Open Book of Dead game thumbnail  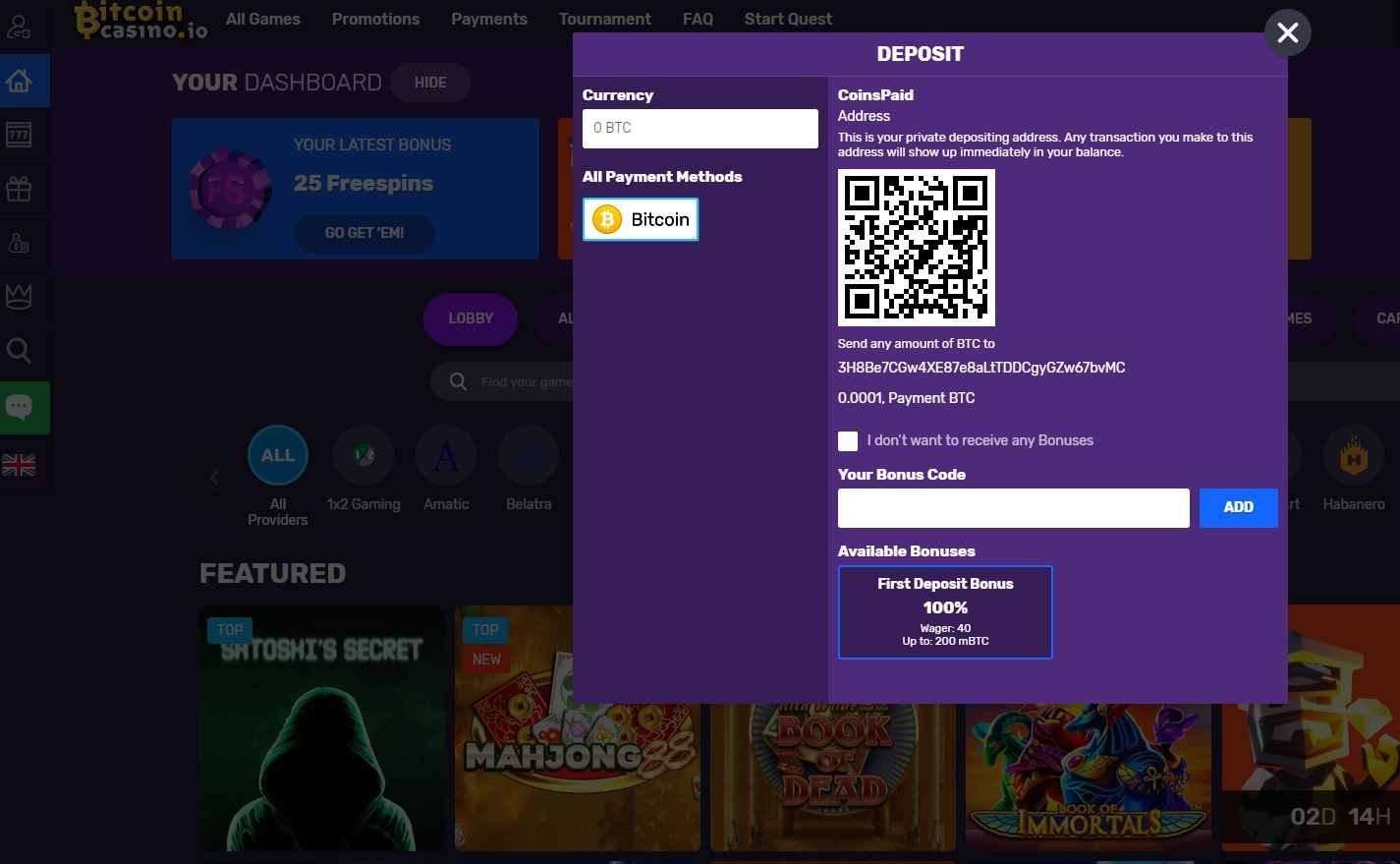tap(833, 777)
